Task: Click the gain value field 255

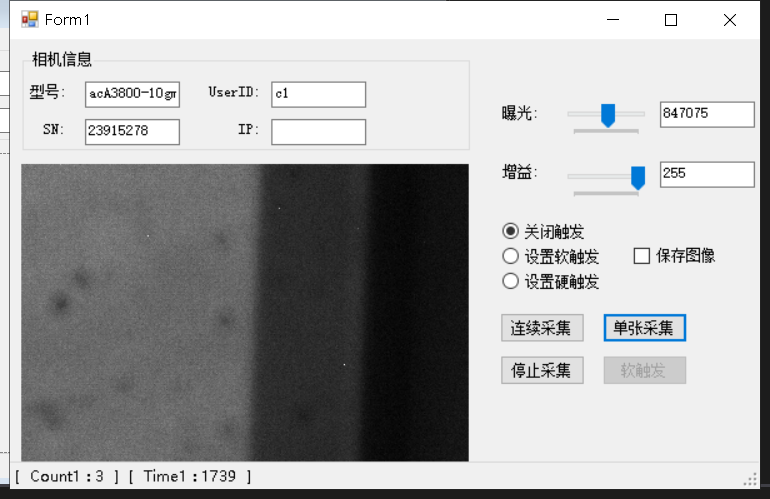Action: tap(707, 174)
